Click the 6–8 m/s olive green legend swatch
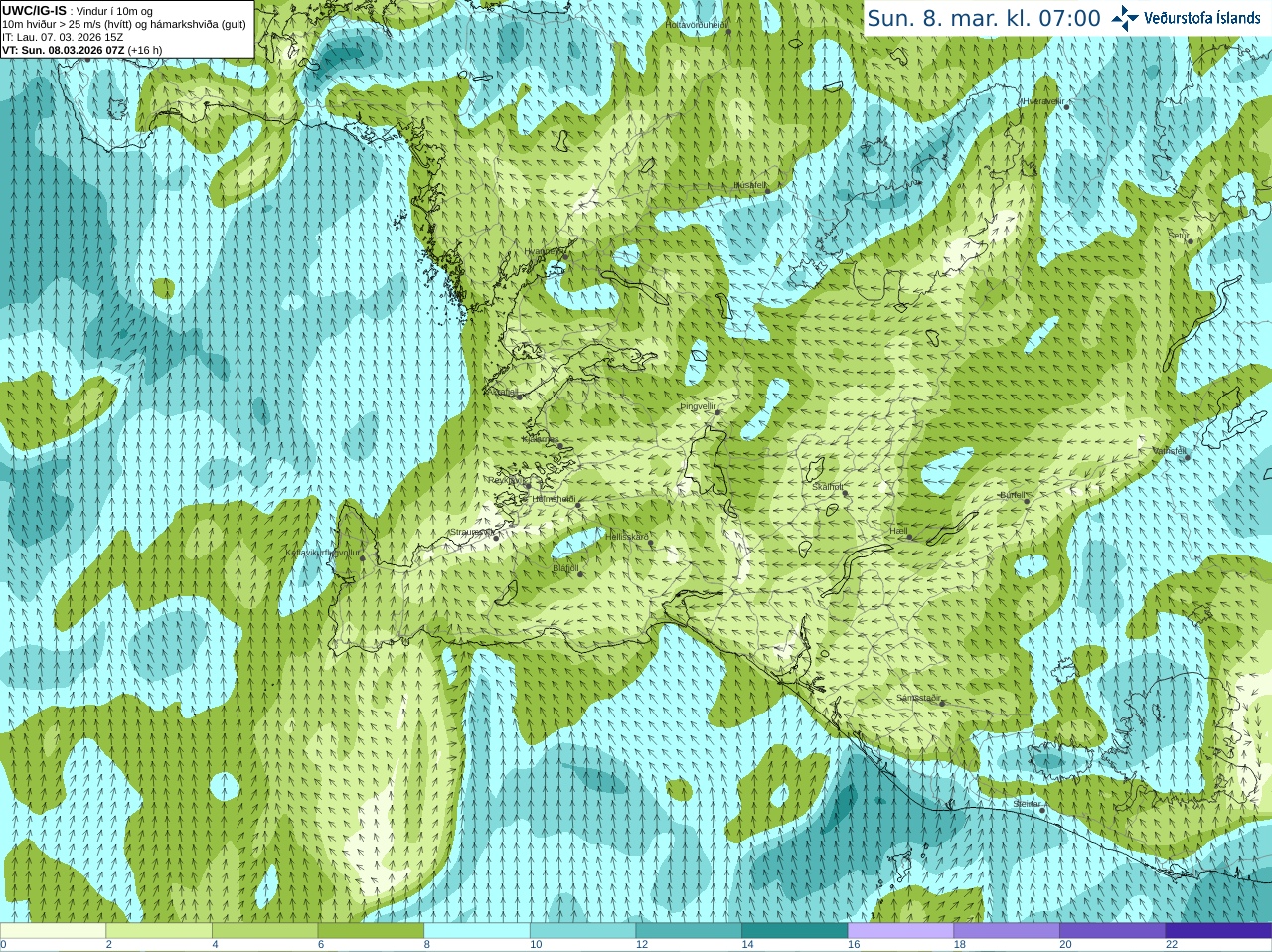Image resolution: width=1272 pixels, height=952 pixels. point(371,931)
